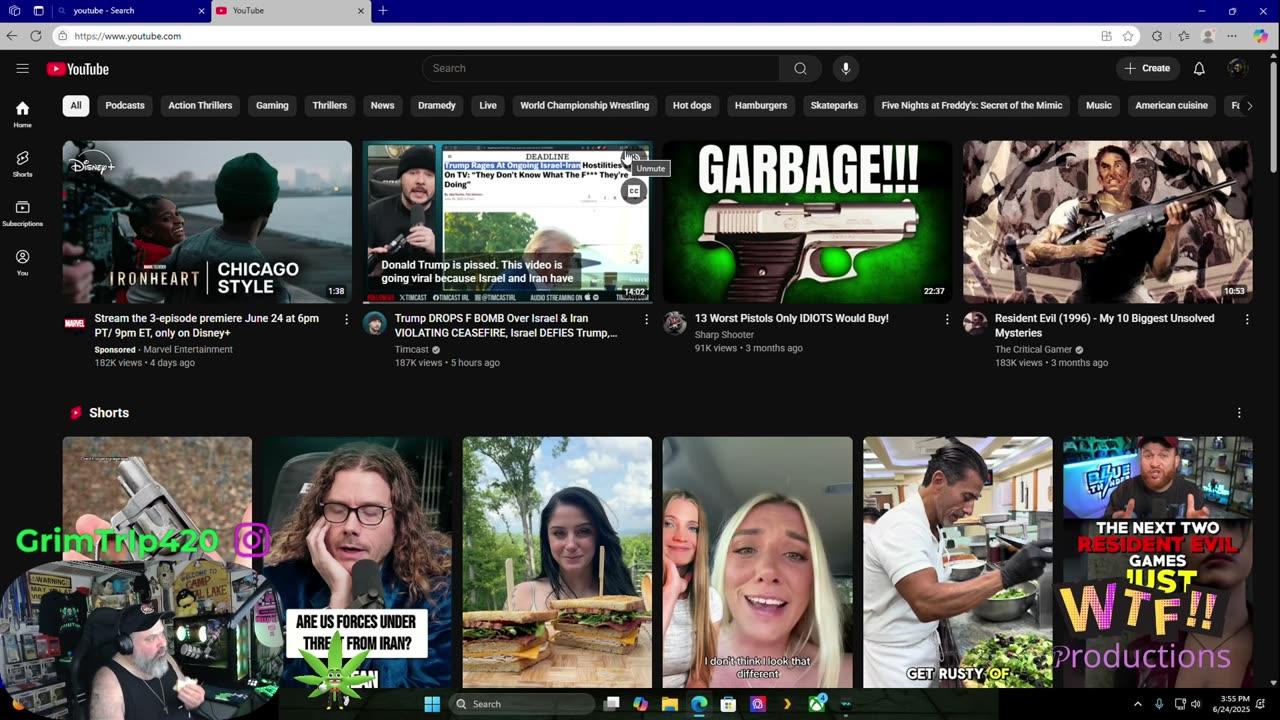
Task: Select the Gaming filter chip
Action: [x=272, y=105]
